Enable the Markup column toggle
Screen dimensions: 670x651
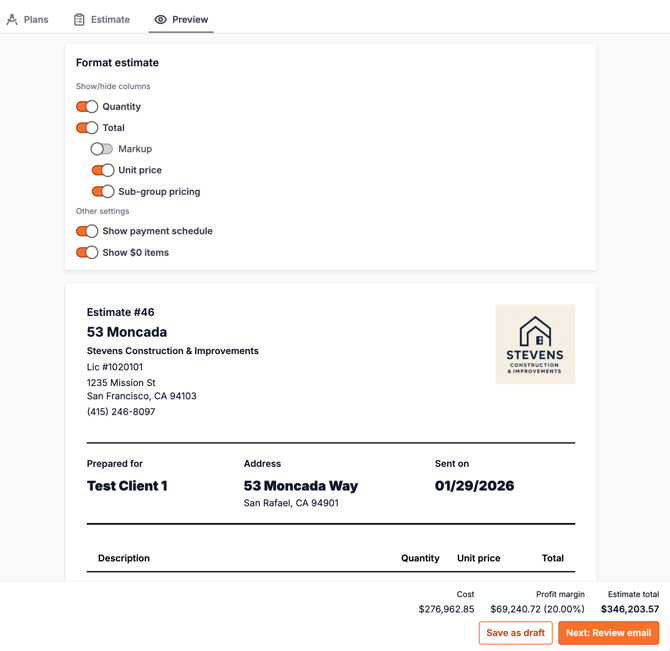pyautogui.click(x=102, y=149)
